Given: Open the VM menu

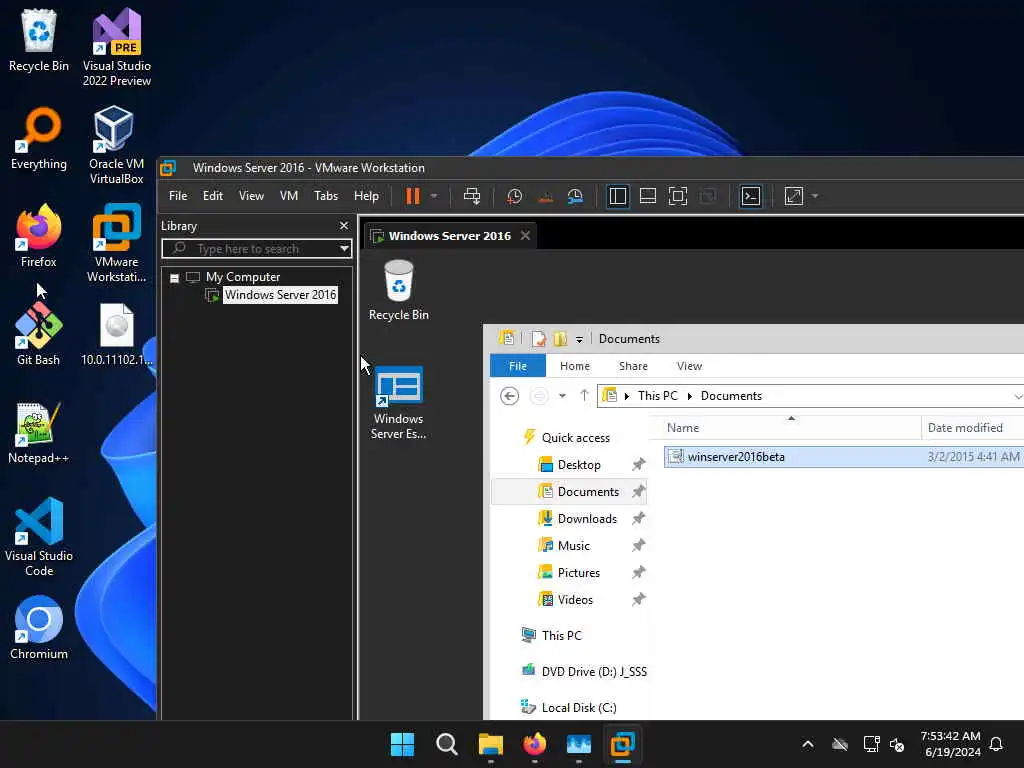Looking at the screenshot, I should coord(289,196).
